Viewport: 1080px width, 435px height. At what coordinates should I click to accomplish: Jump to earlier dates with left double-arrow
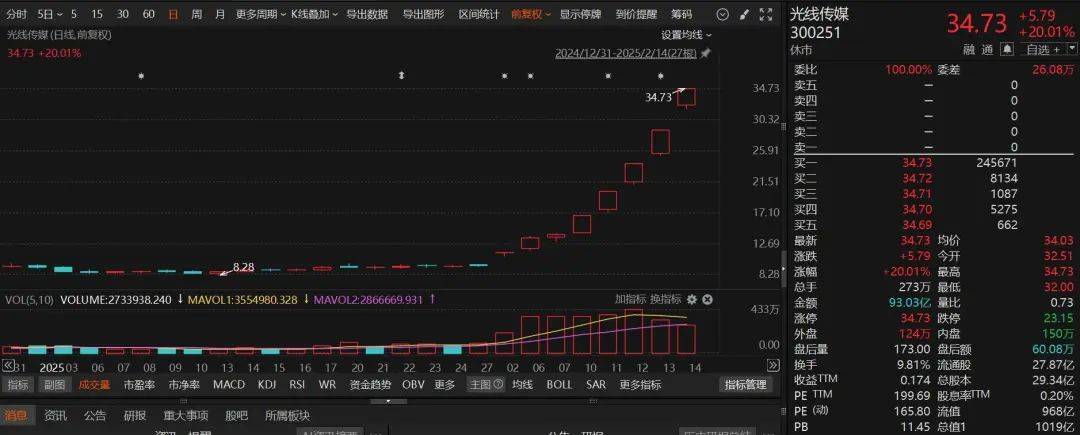point(8,365)
